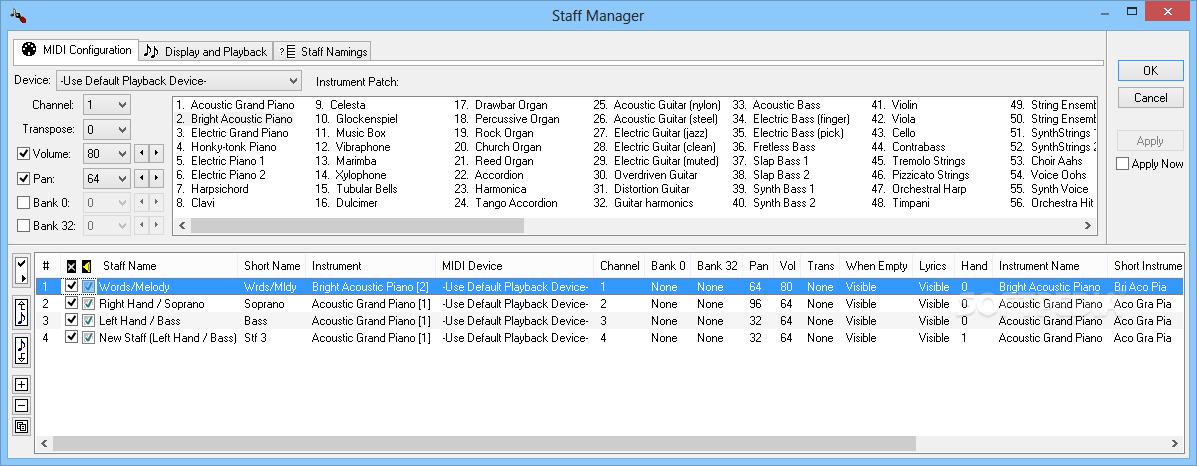Select Distortion Guitar patch
Screen dimensions: 1197x466
pyautogui.click(x=640, y=189)
